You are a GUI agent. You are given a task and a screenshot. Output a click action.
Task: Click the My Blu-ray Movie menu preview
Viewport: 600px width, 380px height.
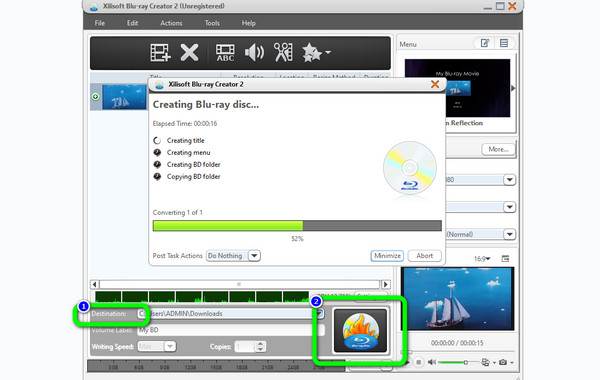pyautogui.click(x=457, y=88)
